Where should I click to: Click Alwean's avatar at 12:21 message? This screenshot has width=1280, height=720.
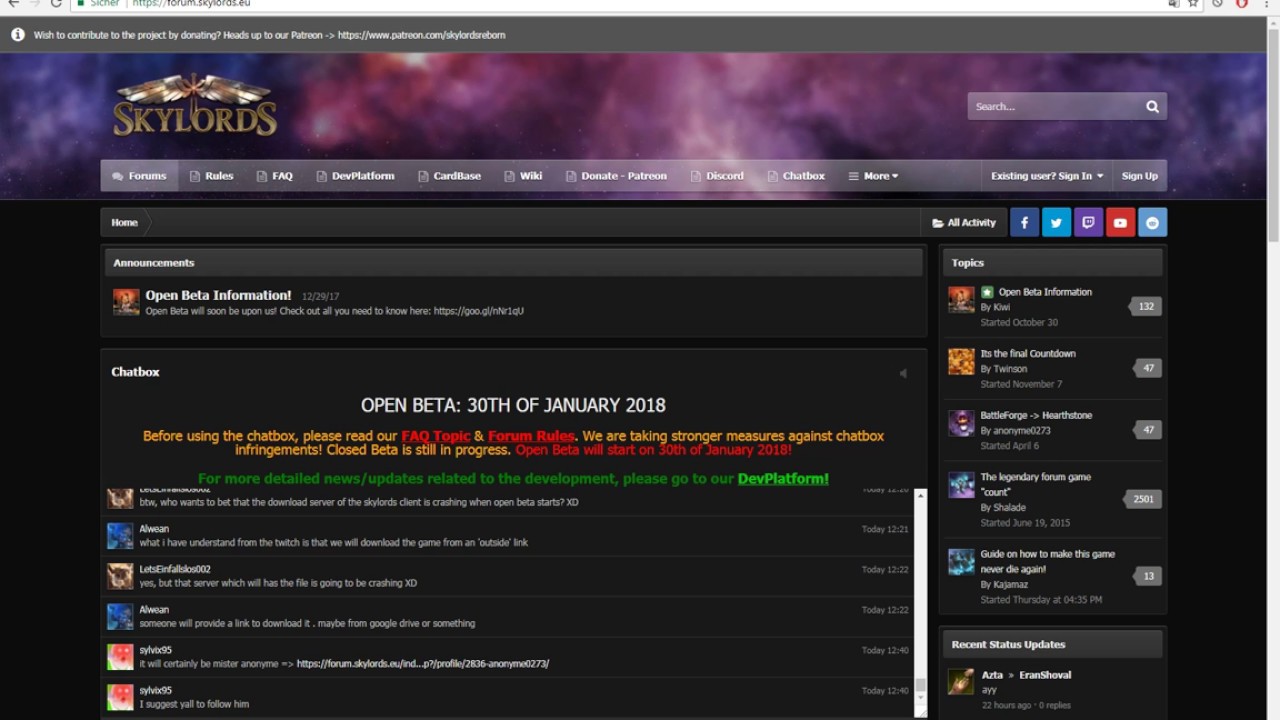tap(120, 536)
